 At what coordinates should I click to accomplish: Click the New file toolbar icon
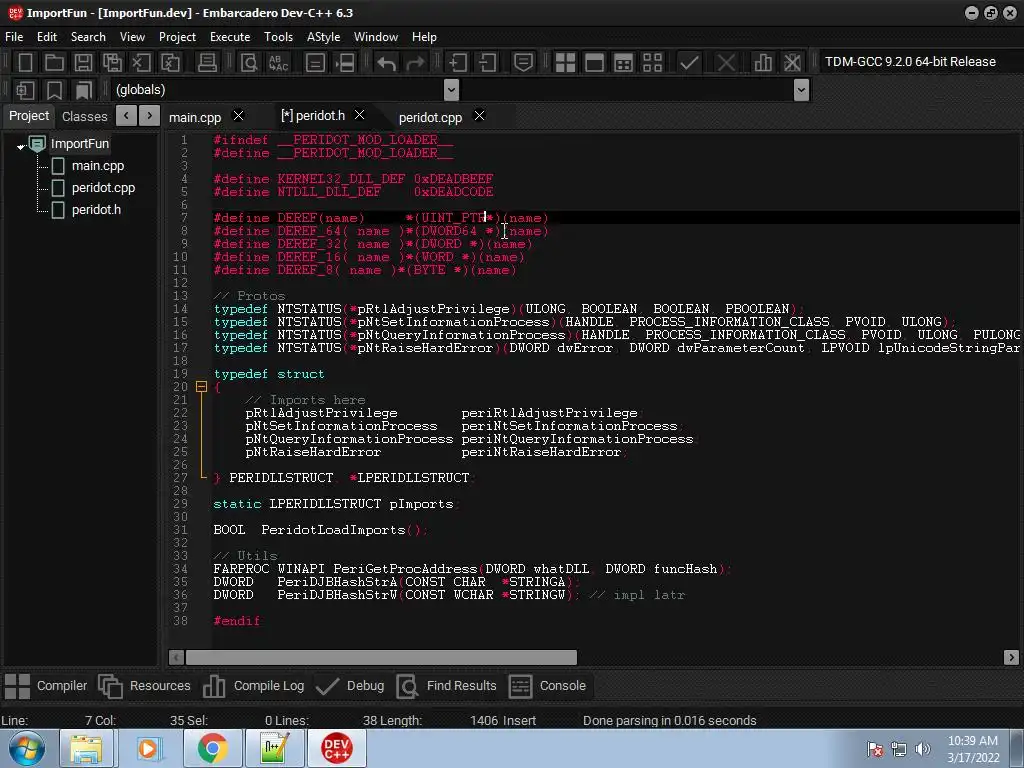[x=25, y=63]
